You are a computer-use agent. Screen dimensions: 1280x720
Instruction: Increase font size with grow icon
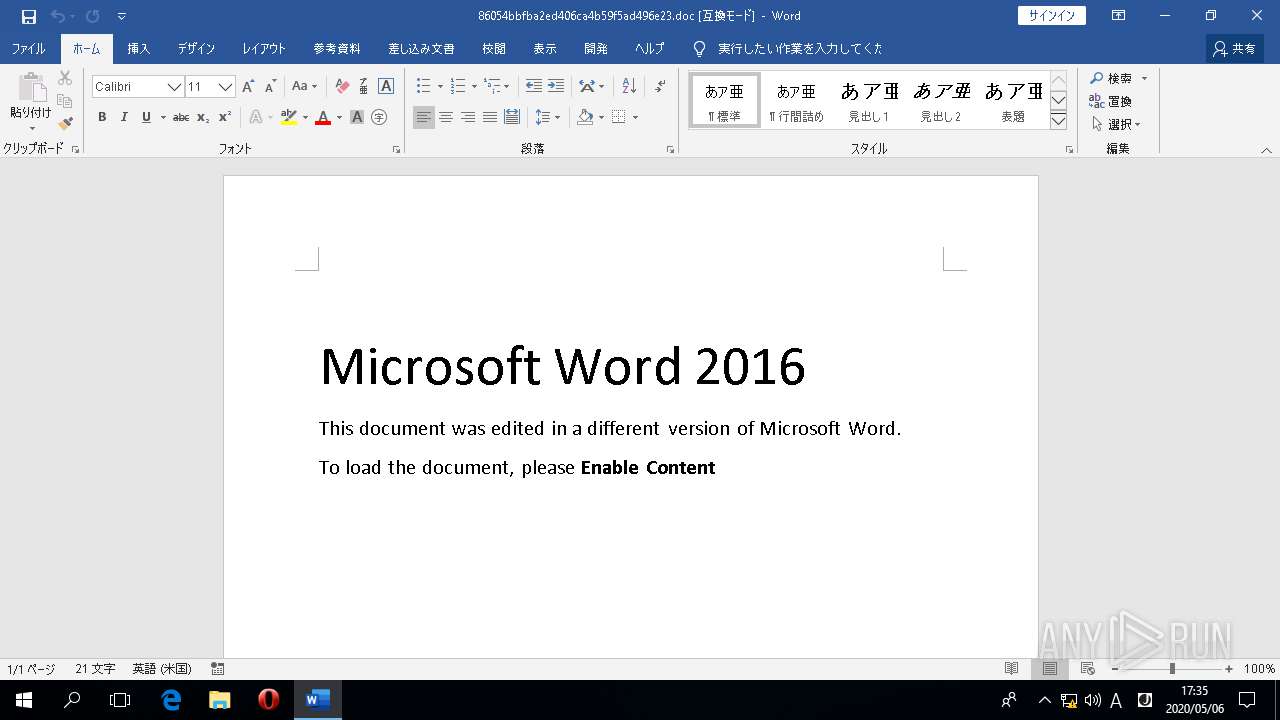248,87
